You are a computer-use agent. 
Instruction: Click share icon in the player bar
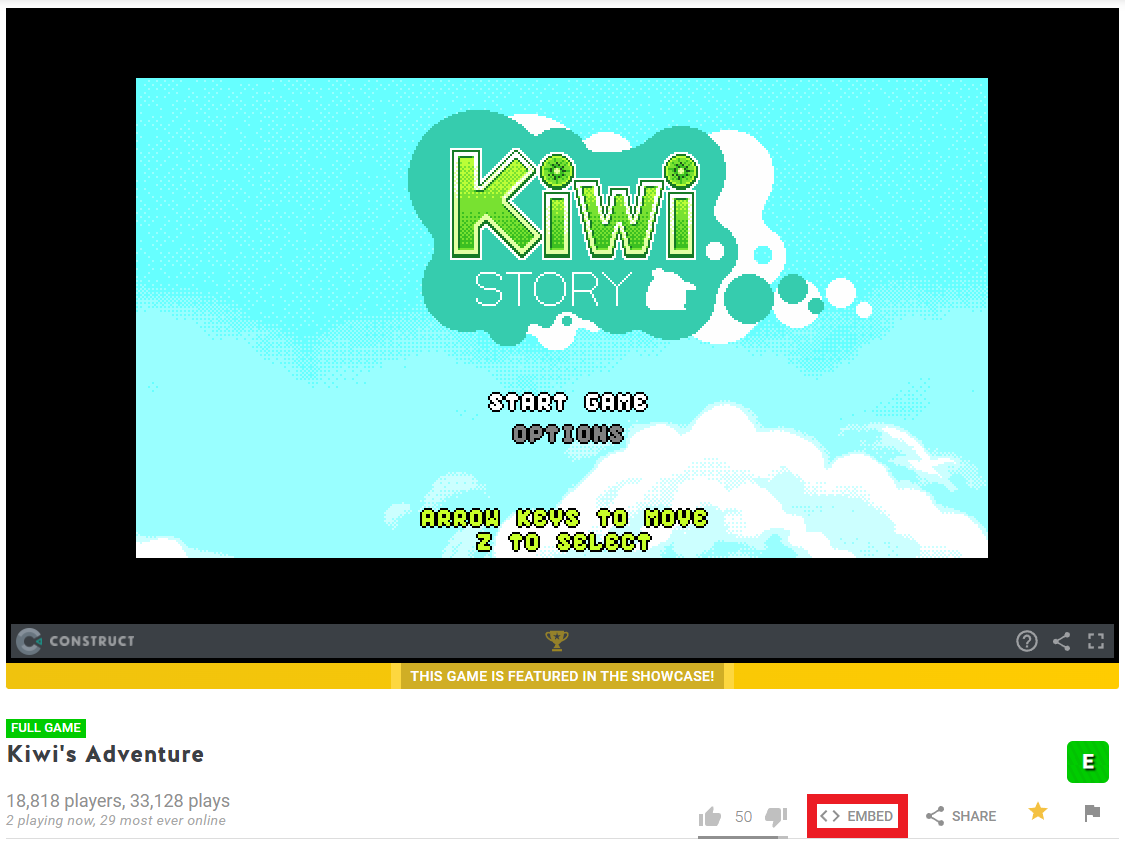click(1061, 641)
